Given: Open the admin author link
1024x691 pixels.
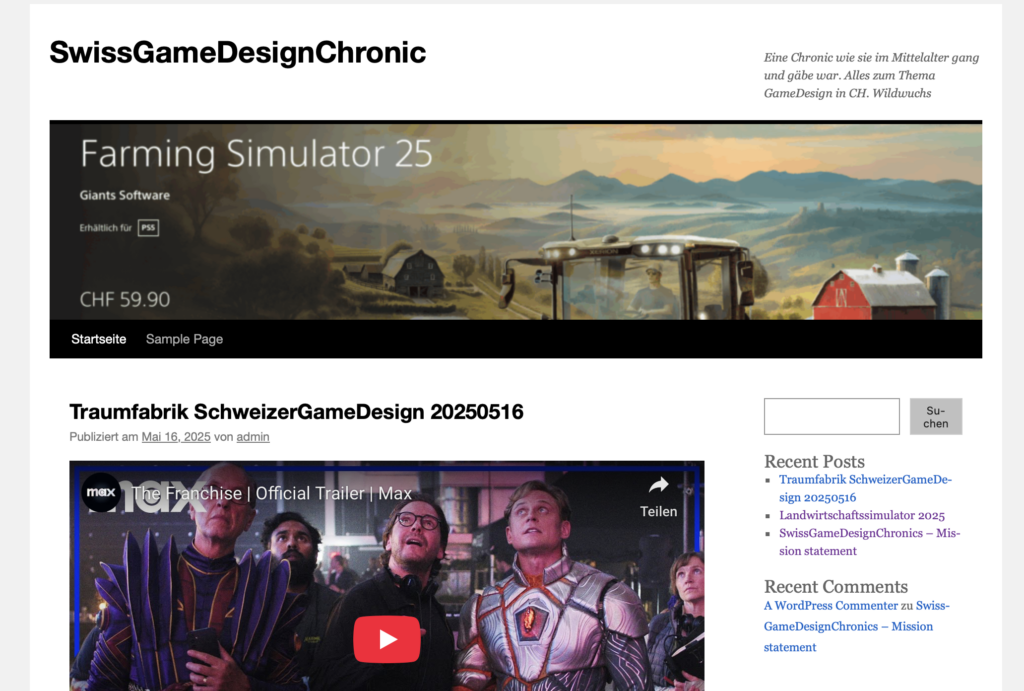Looking at the screenshot, I should pos(253,437).
